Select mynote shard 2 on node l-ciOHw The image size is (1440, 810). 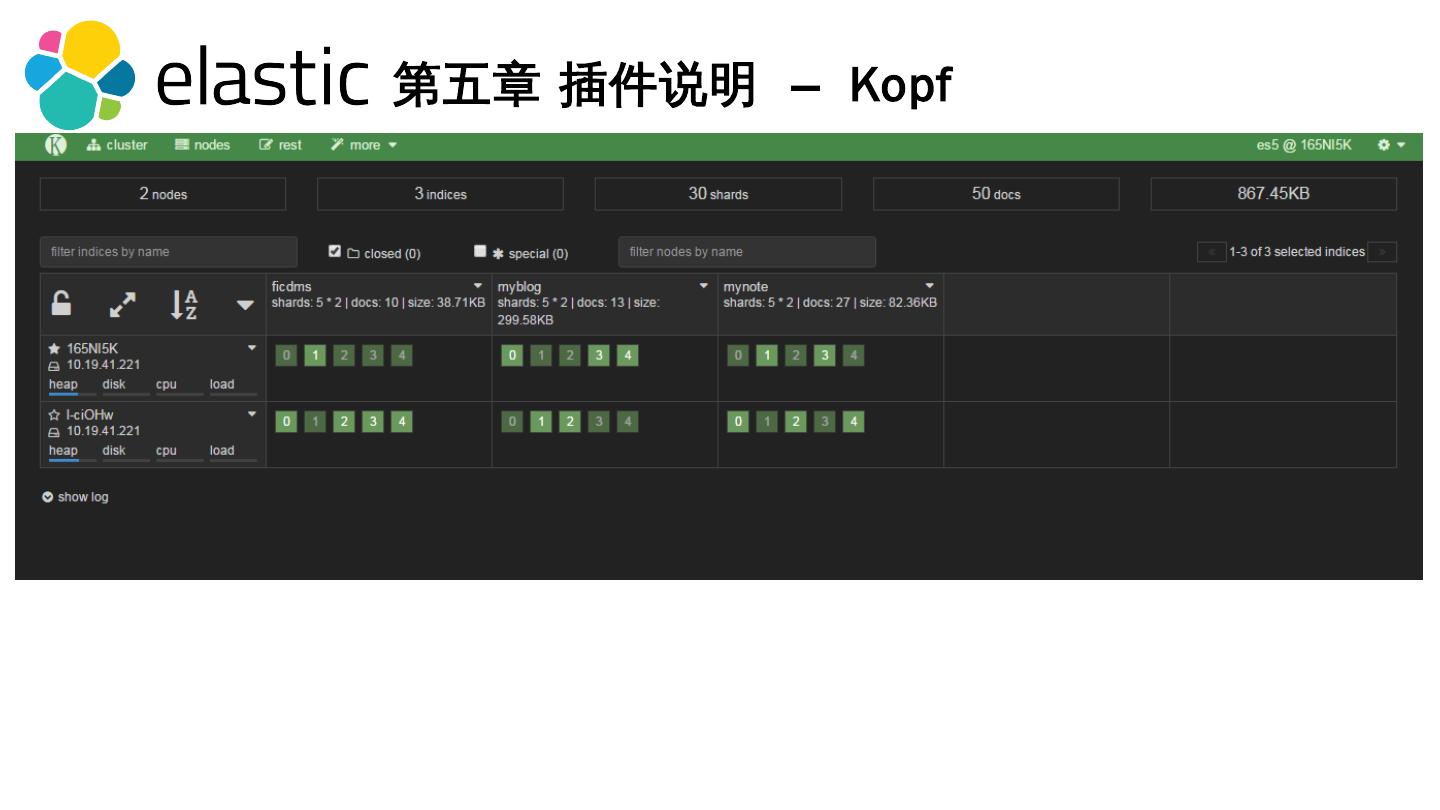tap(796, 422)
